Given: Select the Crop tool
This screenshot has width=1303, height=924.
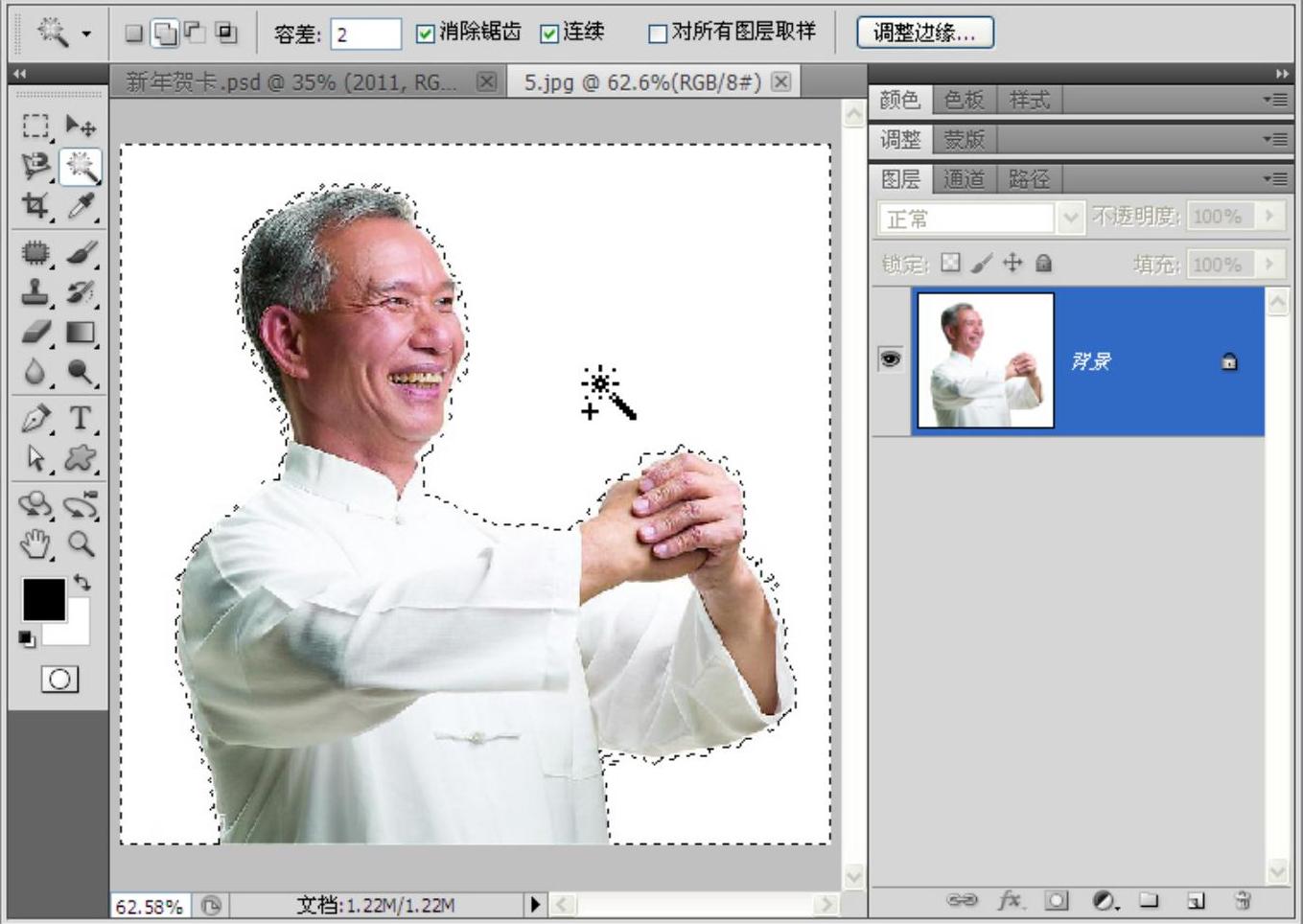Looking at the screenshot, I should (35, 205).
